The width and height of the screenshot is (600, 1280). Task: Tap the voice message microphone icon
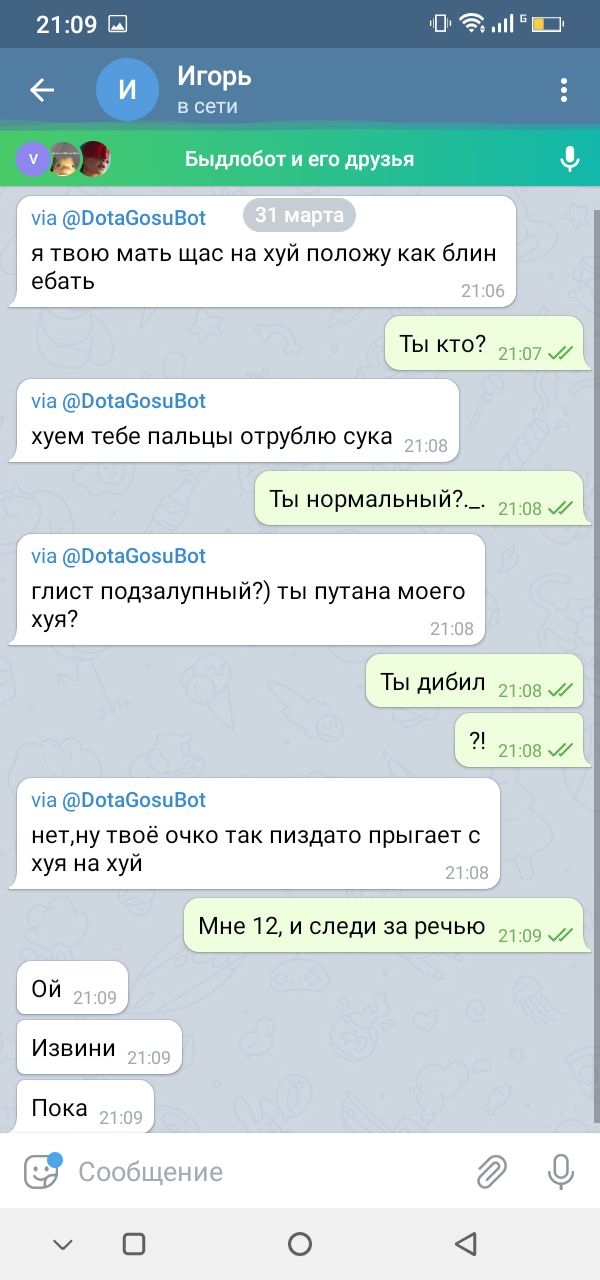pyautogui.click(x=560, y=1171)
